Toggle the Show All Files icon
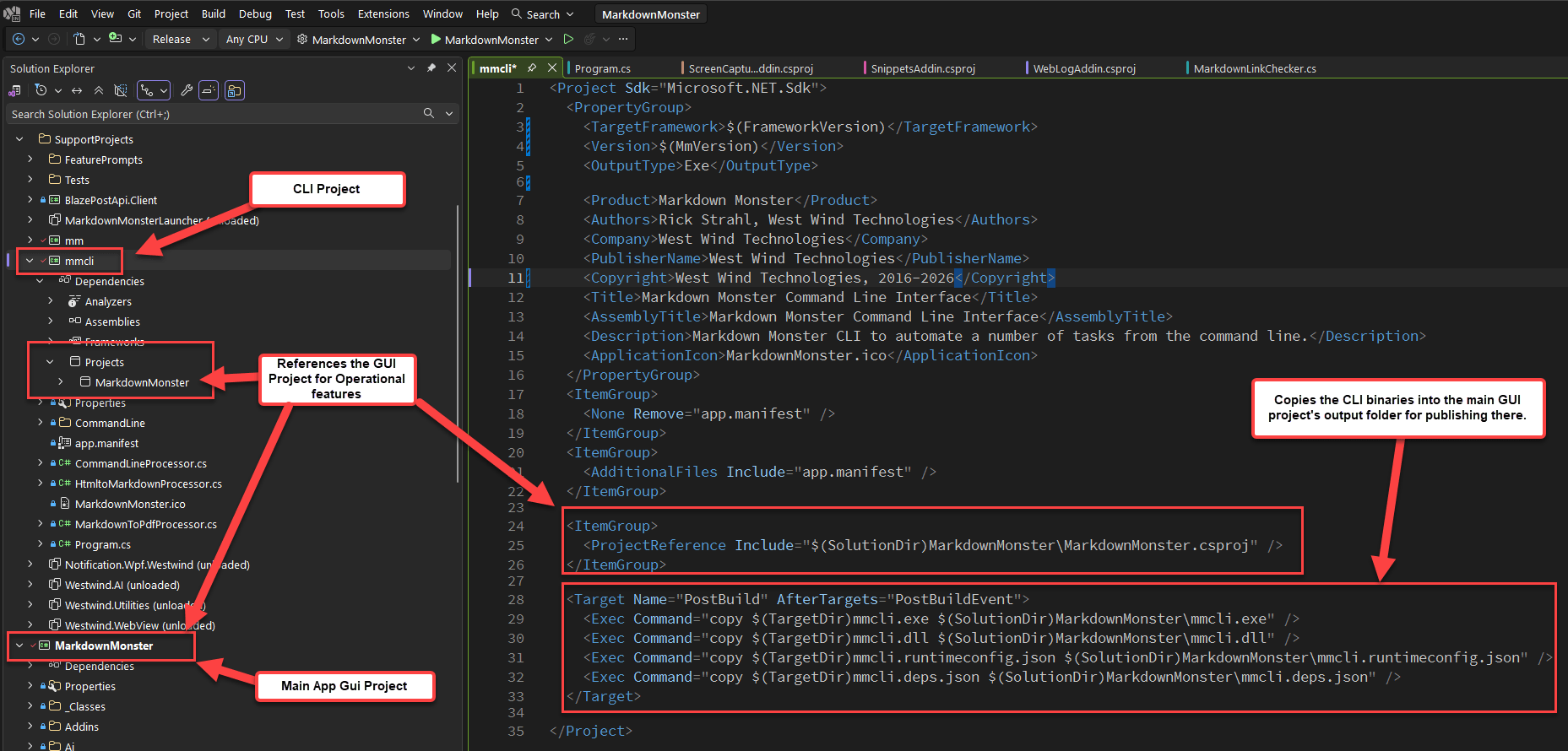Screen dimensions: 1568x751 (121, 90)
